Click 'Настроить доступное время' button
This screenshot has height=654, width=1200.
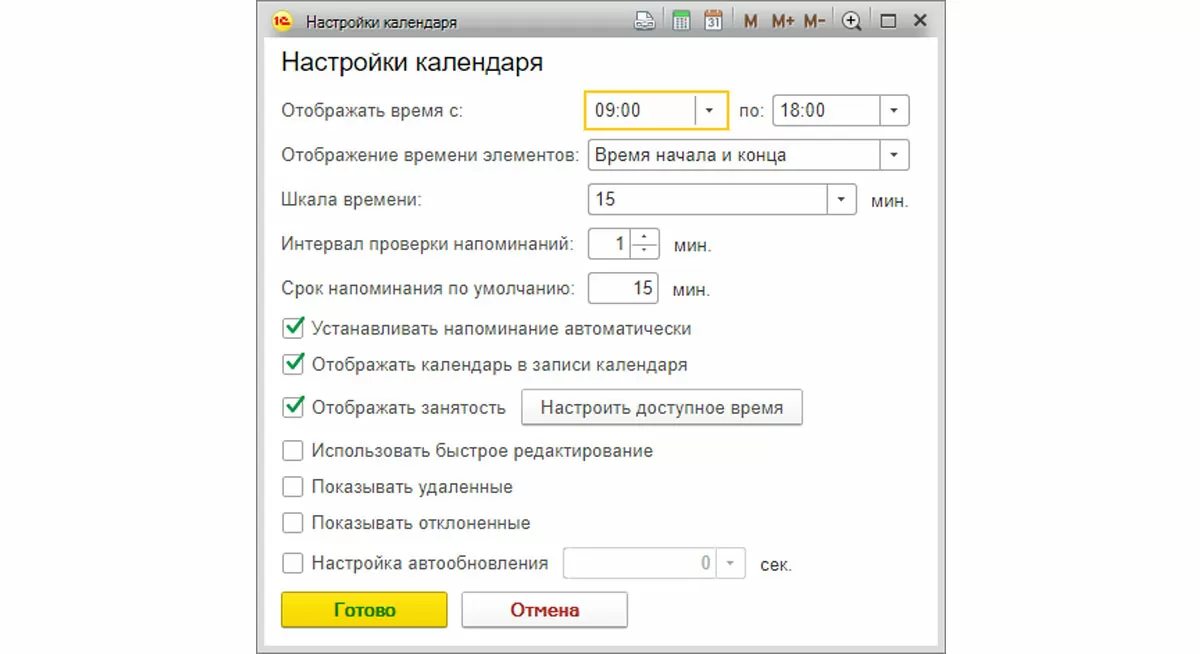[660, 408]
